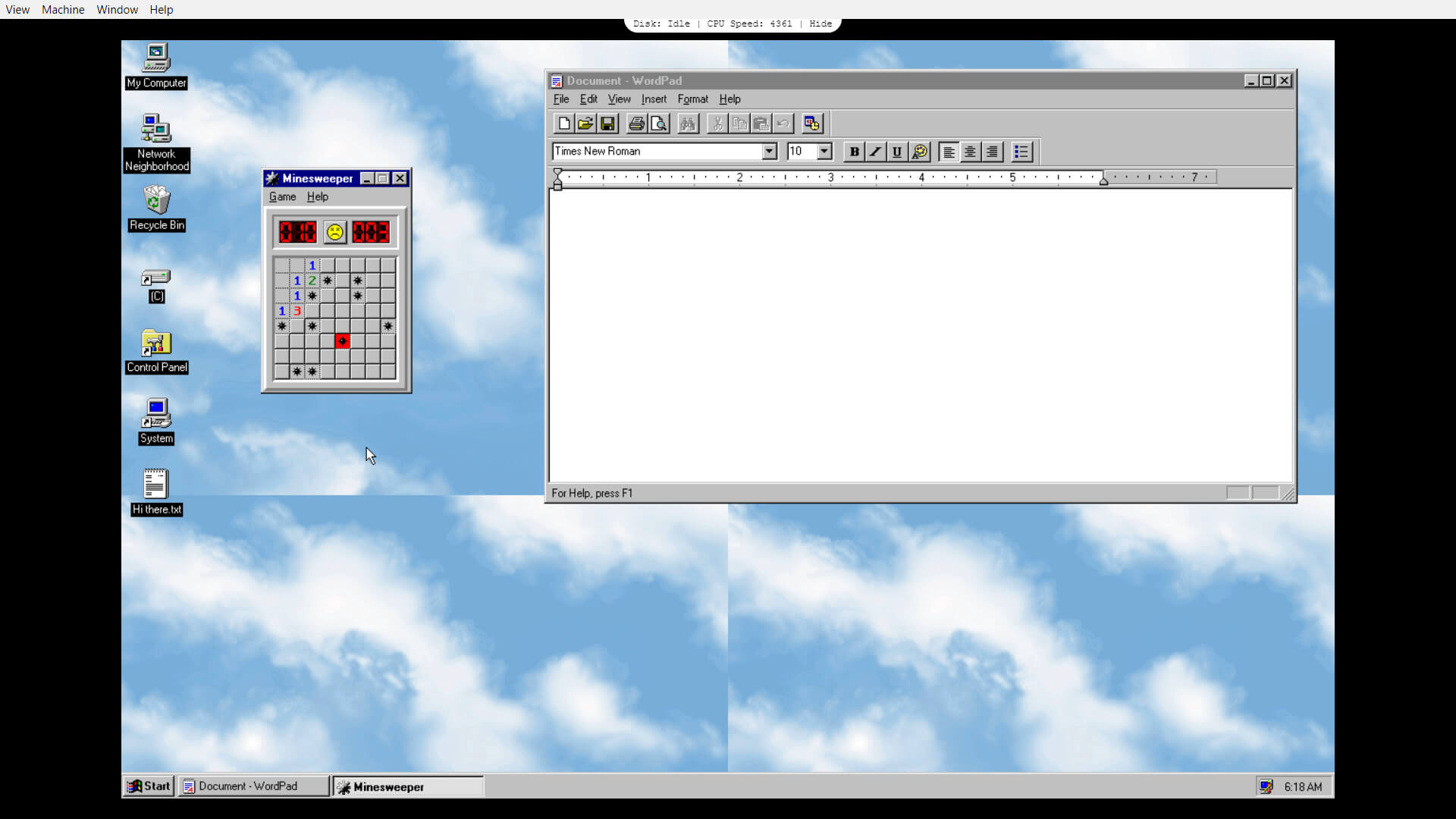Switch to Document - WordPad taskbar button
The width and height of the screenshot is (1456, 819).
253,786
